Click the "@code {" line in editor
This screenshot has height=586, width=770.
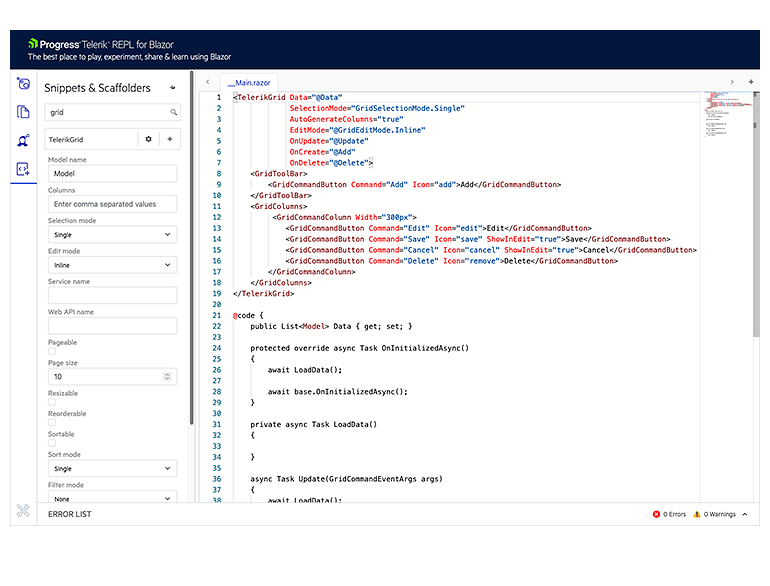(248, 315)
